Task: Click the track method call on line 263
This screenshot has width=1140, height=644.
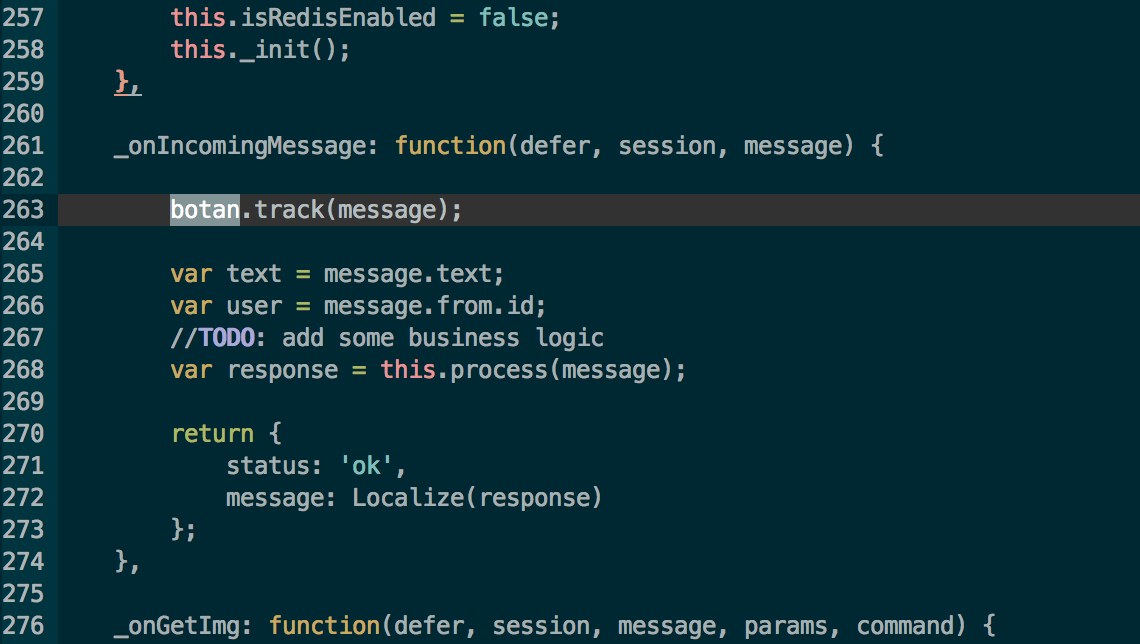Action: click(289, 210)
